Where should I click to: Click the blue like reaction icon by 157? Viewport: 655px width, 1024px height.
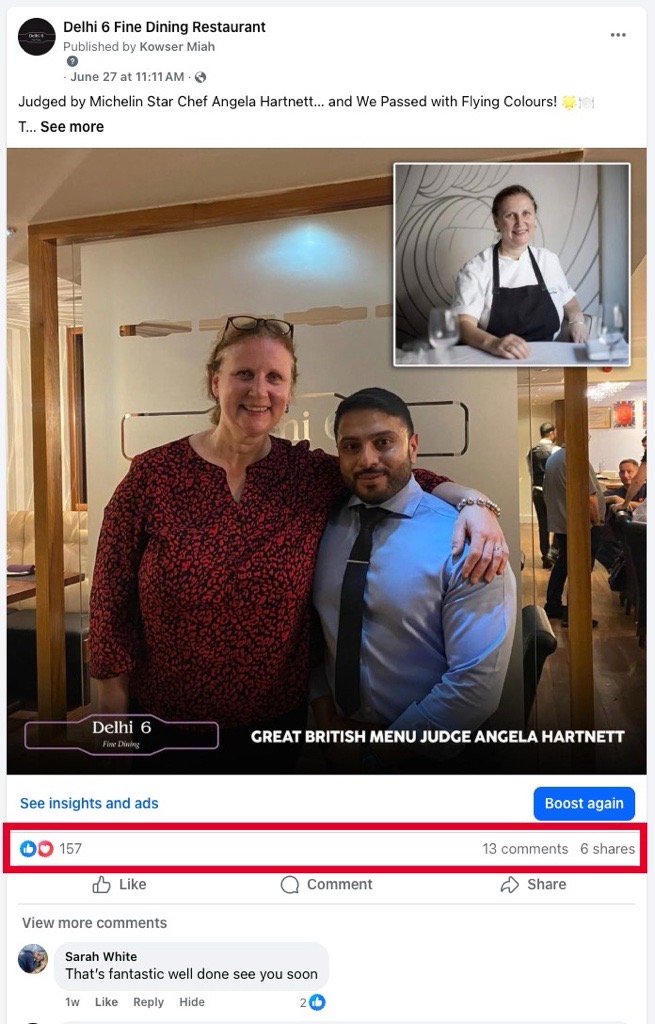(x=28, y=848)
